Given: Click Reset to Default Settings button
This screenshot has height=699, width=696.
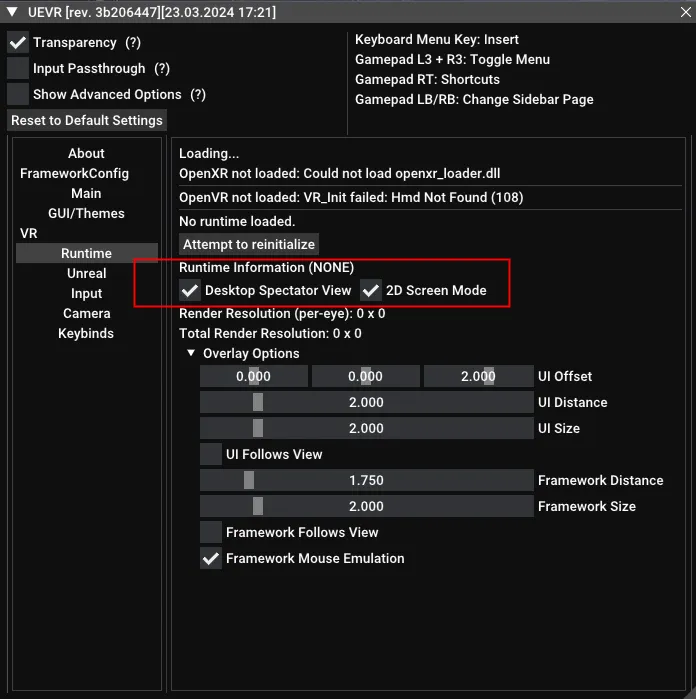Looking at the screenshot, I should click(x=87, y=120).
